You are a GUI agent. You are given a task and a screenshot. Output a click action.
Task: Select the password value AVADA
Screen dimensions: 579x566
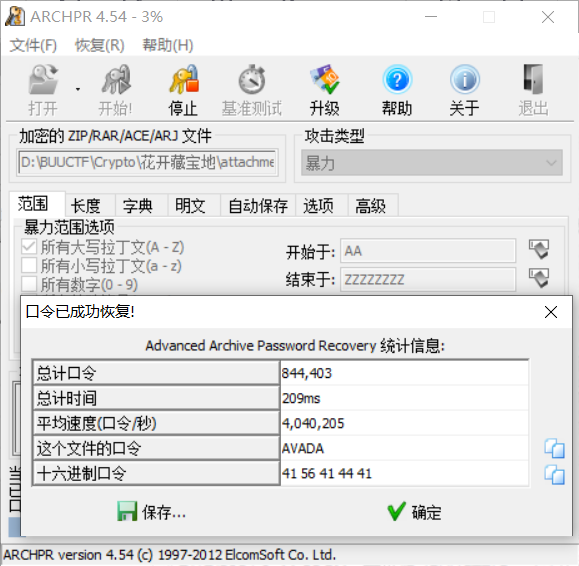[x=302, y=449]
